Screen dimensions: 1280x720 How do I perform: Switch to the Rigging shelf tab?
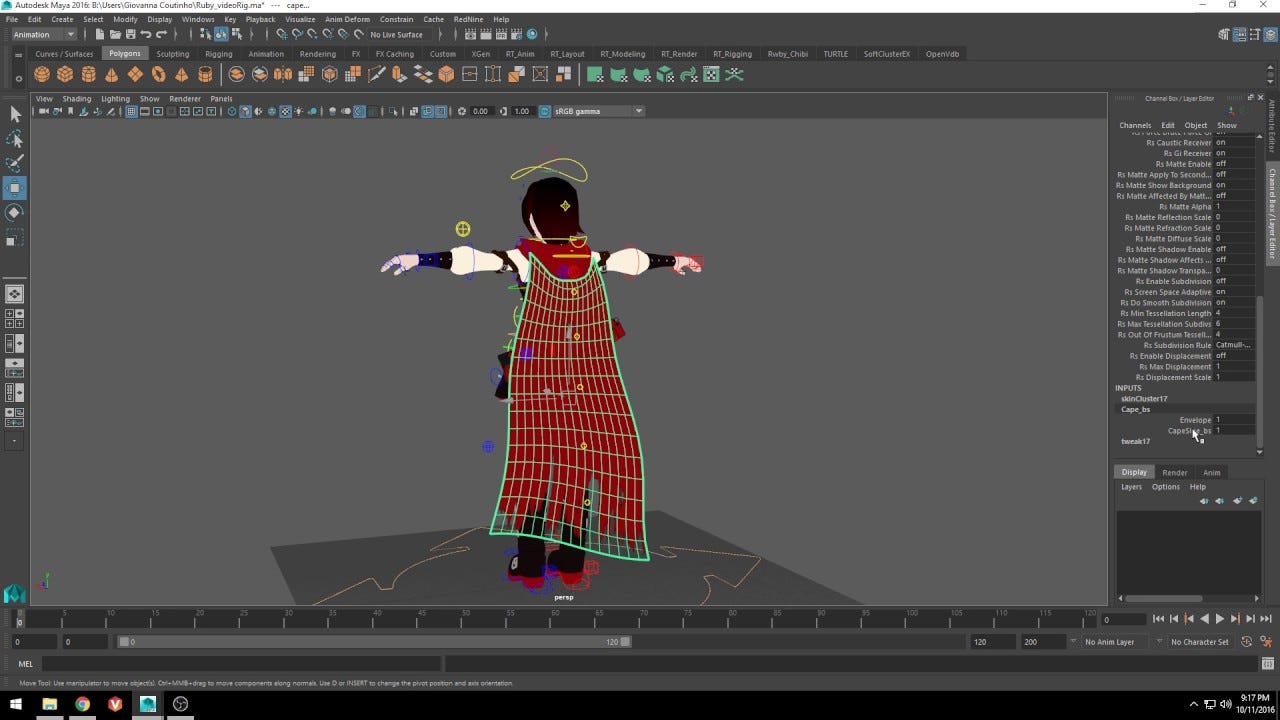[x=218, y=54]
